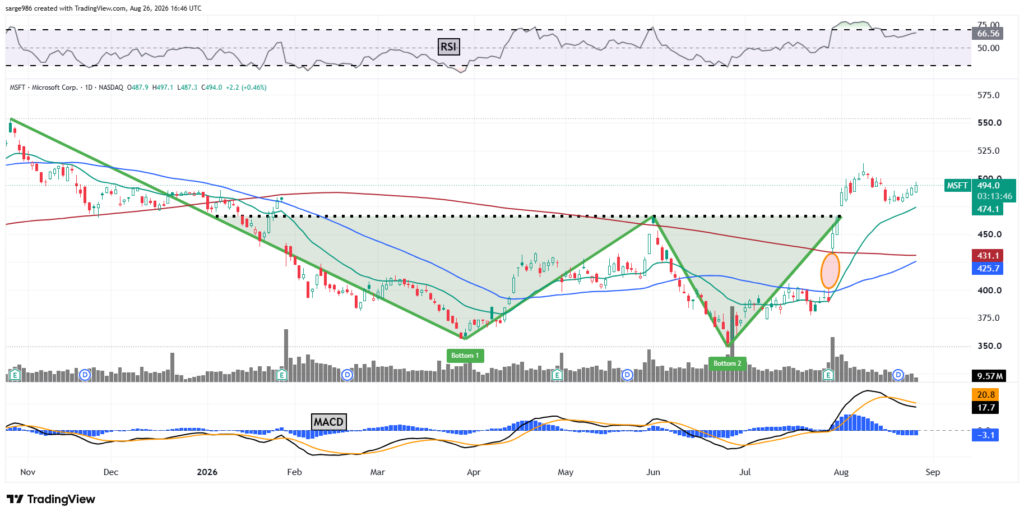Click the earnings E marker in late January
Viewport: 1024px width, 516px height.
coord(282,375)
